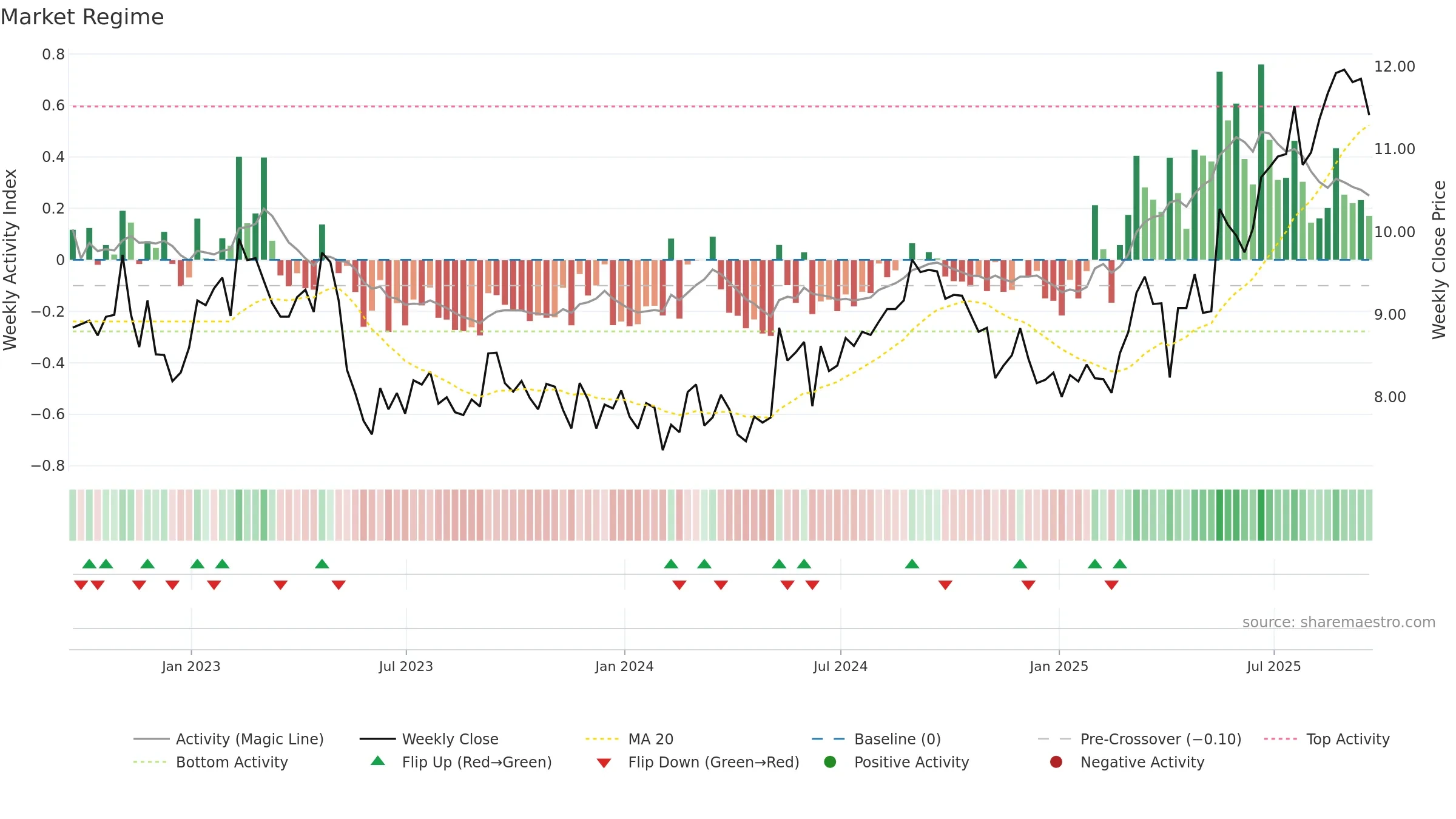Toggle the MA 20 legend entry
1456x819 pixels.
(629, 739)
